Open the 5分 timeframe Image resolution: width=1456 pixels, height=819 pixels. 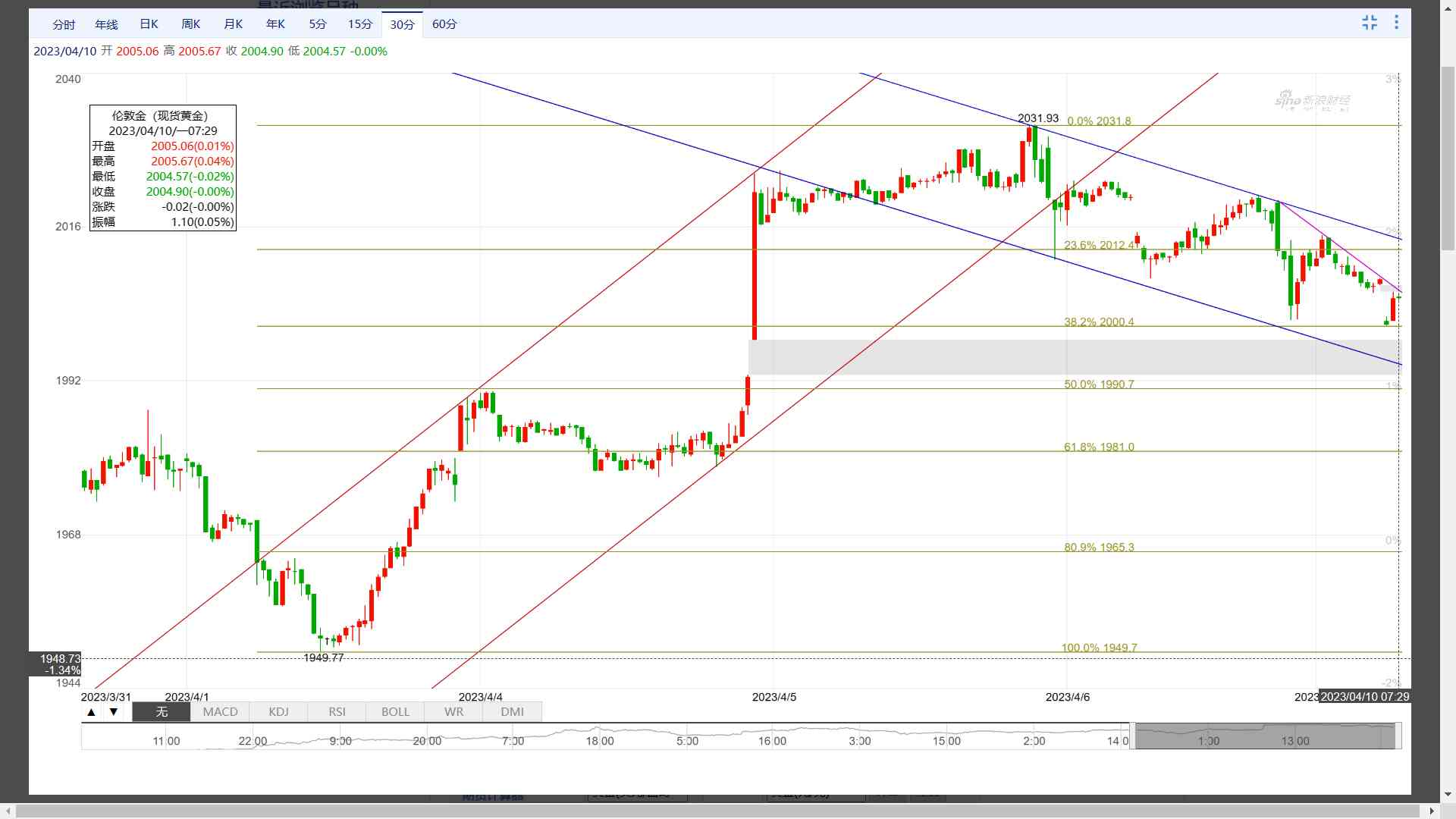[x=317, y=24]
